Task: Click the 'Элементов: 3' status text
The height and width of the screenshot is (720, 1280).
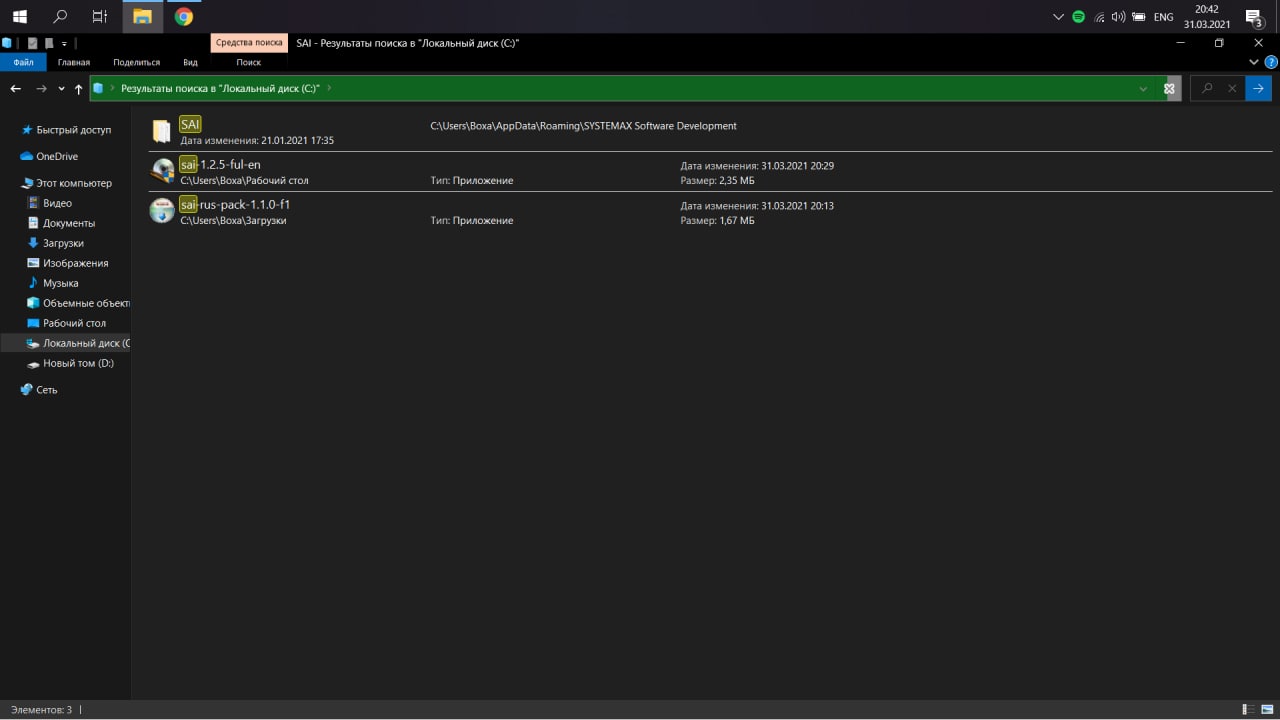Action: point(42,709)
